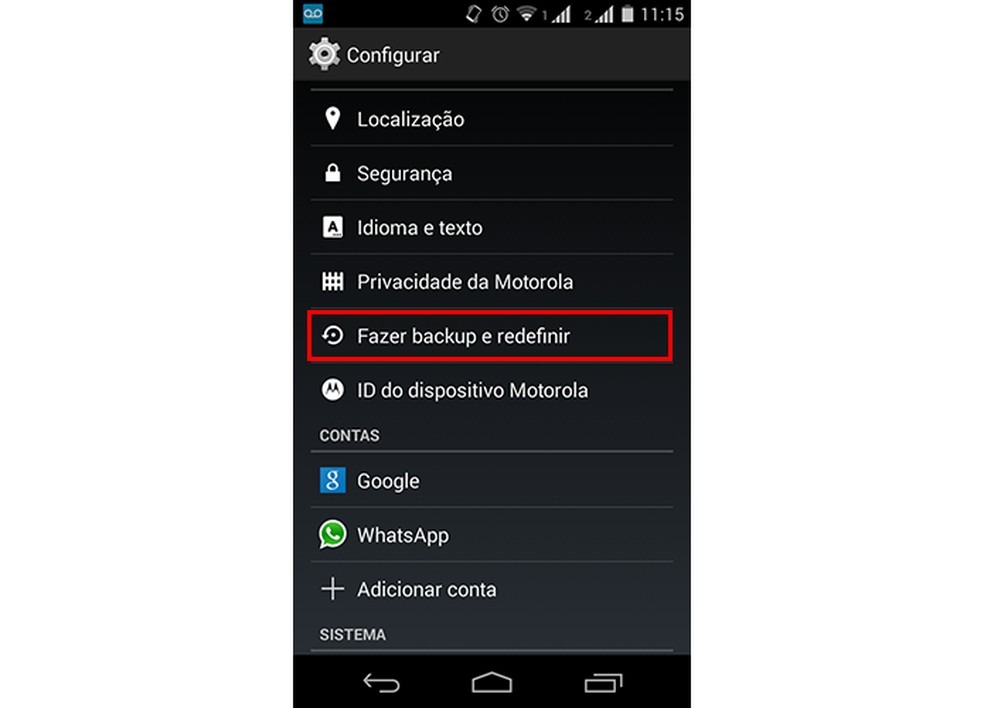This screenshot has width=984, height=708.
Task: Tap the WhatsApp logo icon
Action: pos(333,534)
